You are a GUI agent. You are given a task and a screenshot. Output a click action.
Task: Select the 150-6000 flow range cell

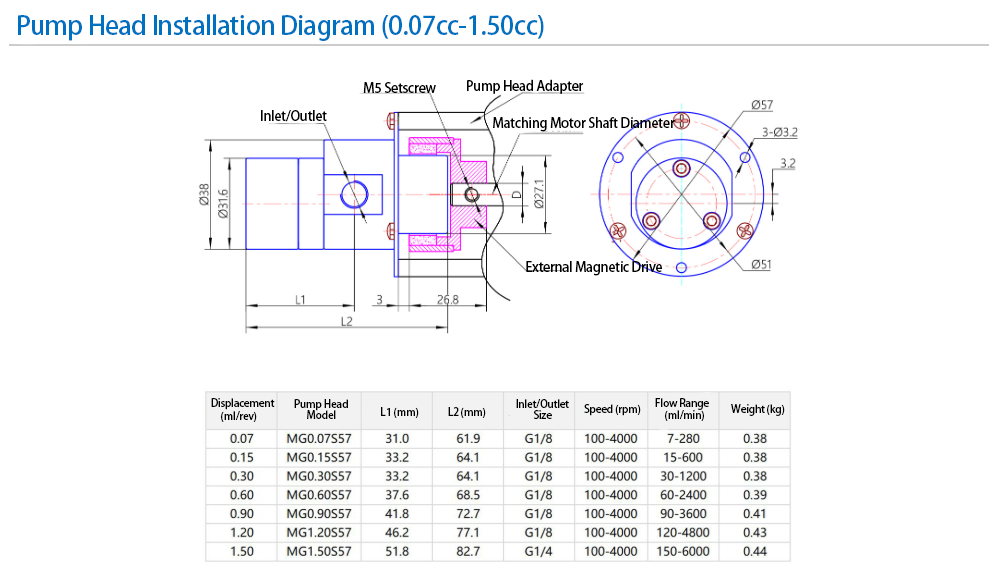tap(681, 551)
